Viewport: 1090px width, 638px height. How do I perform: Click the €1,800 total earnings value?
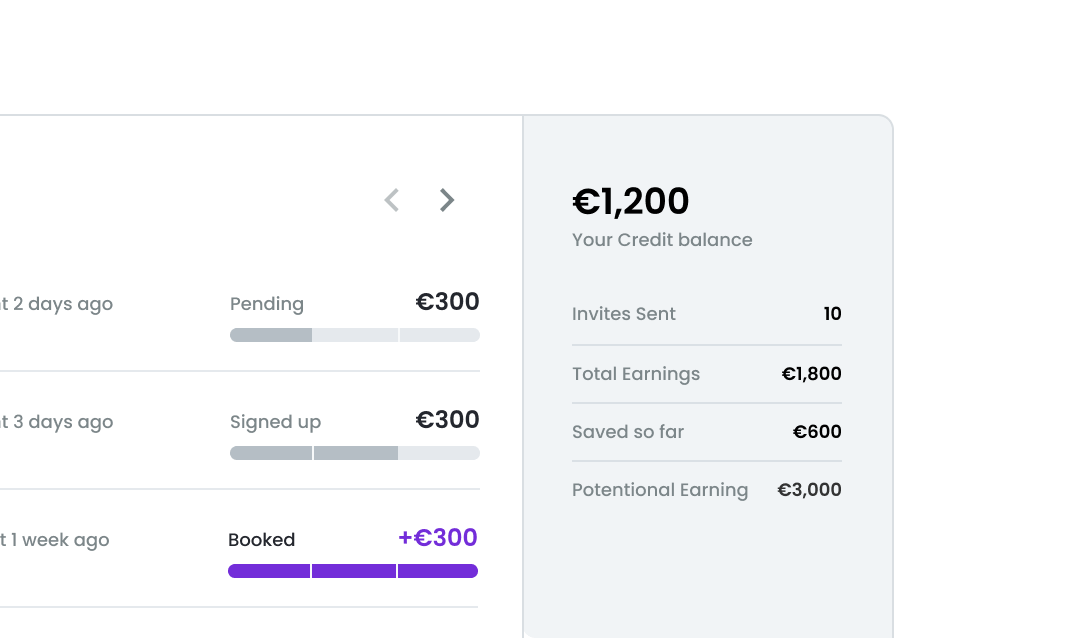coord(811,374)
